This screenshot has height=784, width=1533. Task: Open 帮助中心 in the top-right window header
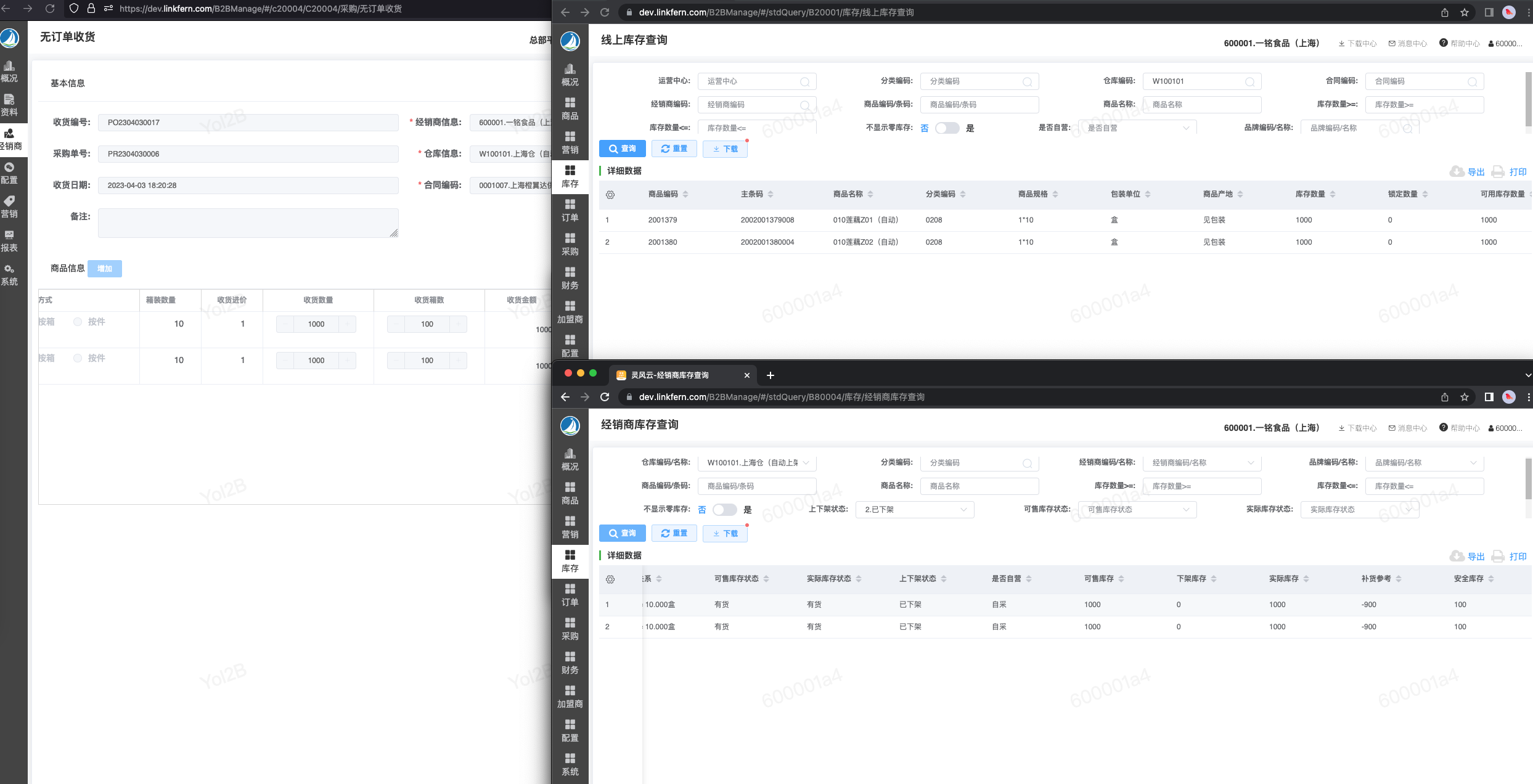tap(1460, 43)
